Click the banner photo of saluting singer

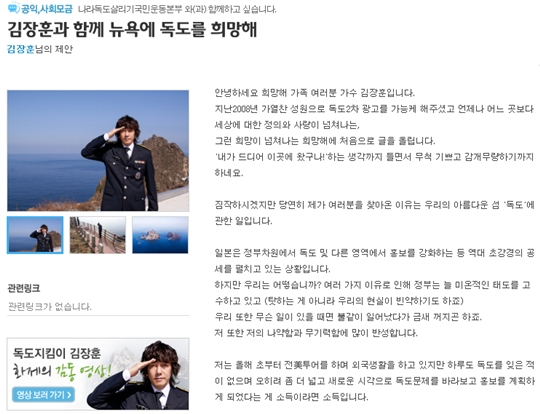[x=139, y=375]
